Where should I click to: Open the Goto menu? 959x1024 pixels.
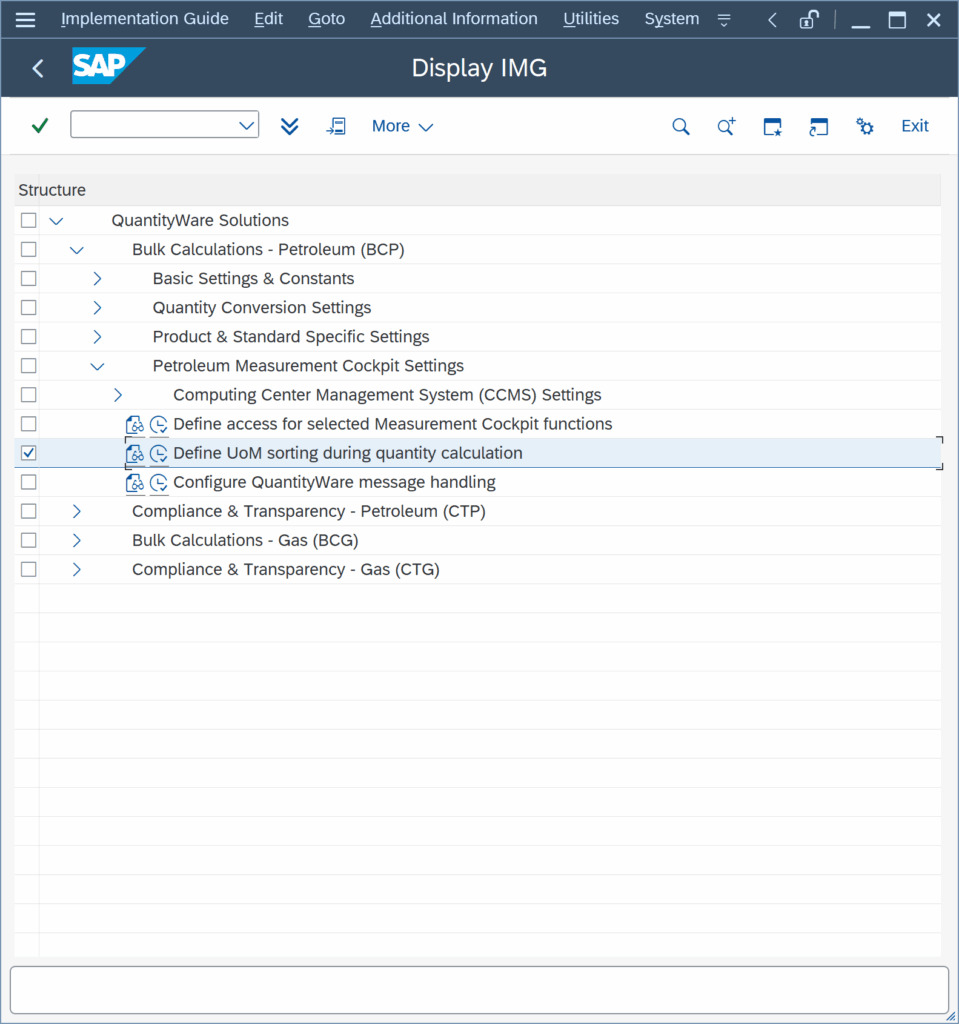[x=327, y=19]
